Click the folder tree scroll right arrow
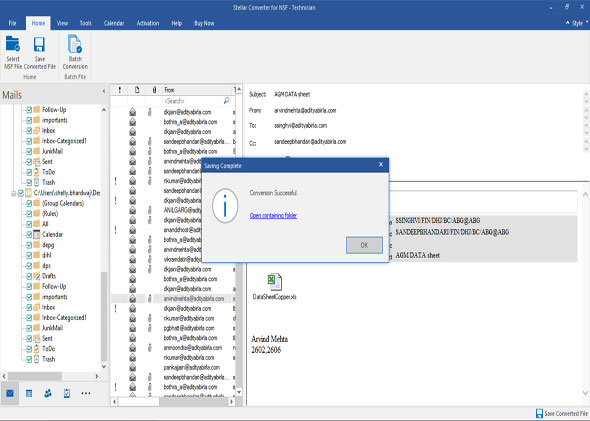Image resolution: width=590 pixels, height=421 pixels. (x=96, y=376)
